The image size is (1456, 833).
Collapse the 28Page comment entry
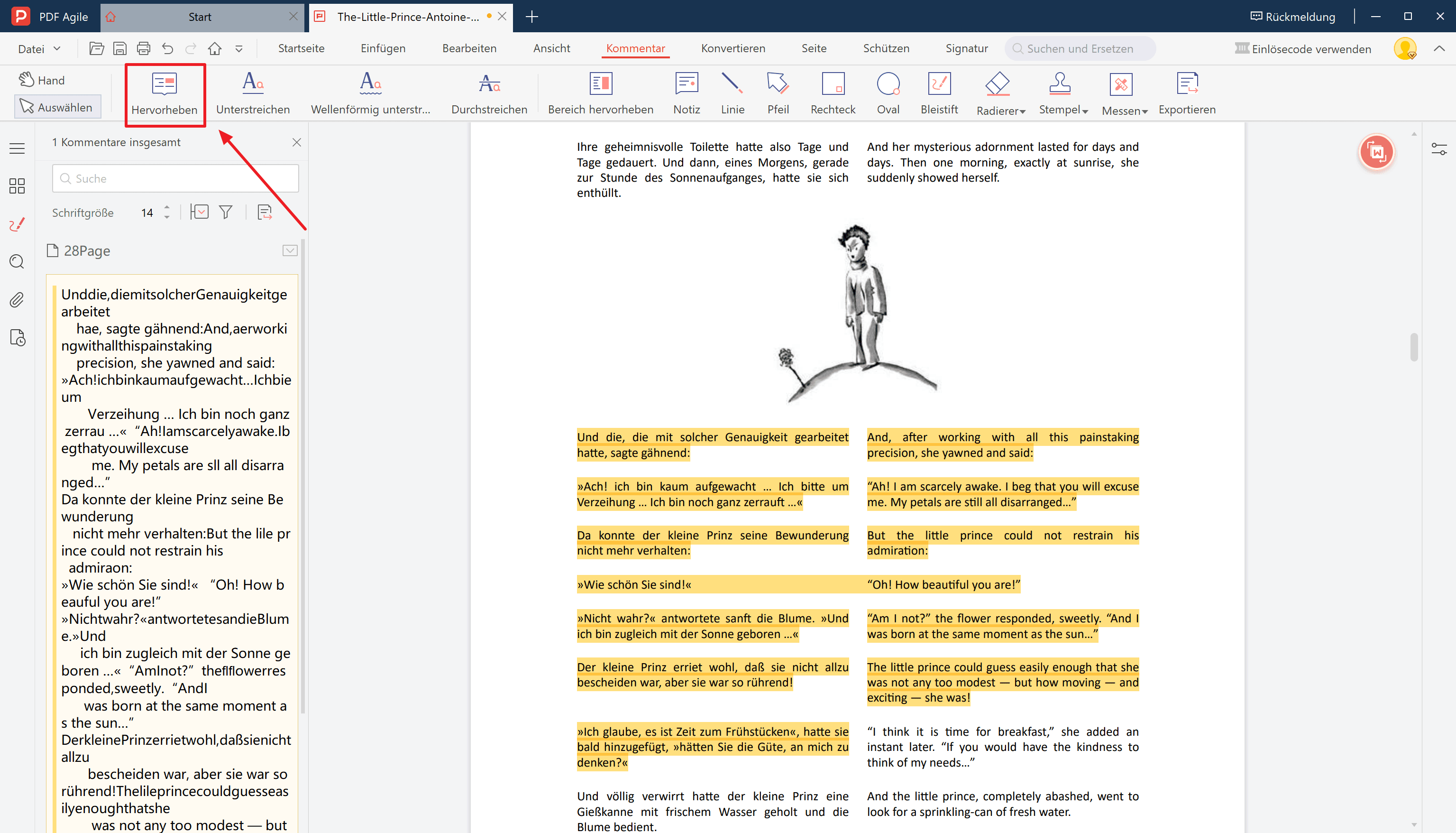click(290, 250)
